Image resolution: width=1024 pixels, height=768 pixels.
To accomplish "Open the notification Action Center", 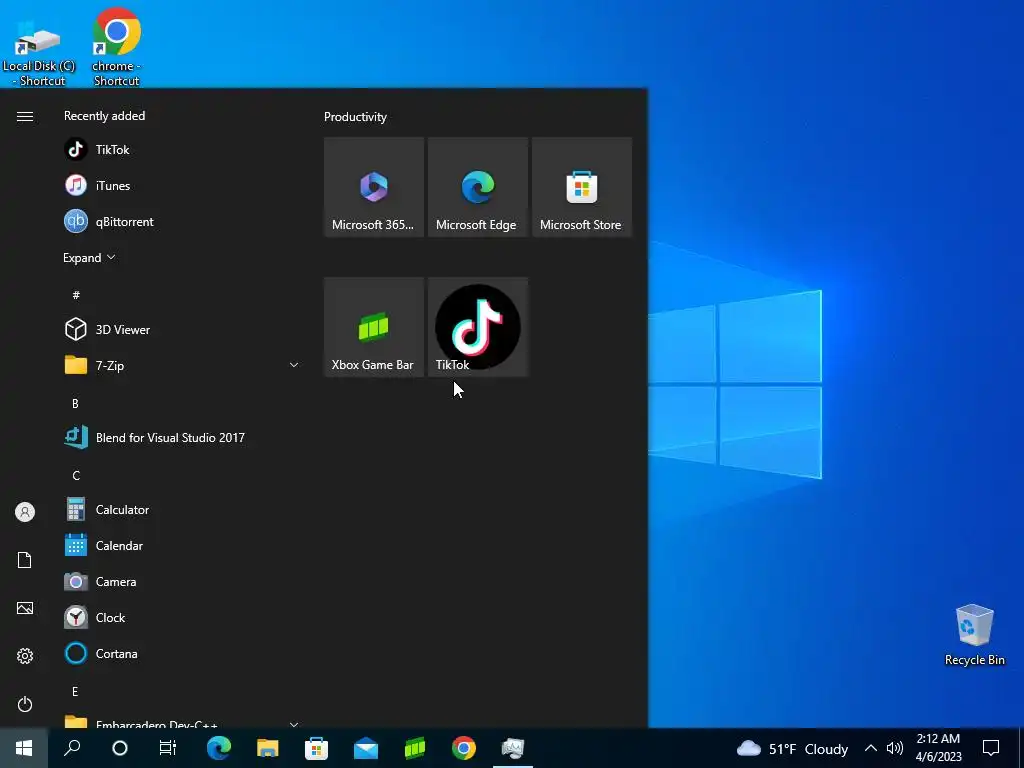I will point(991,748).
